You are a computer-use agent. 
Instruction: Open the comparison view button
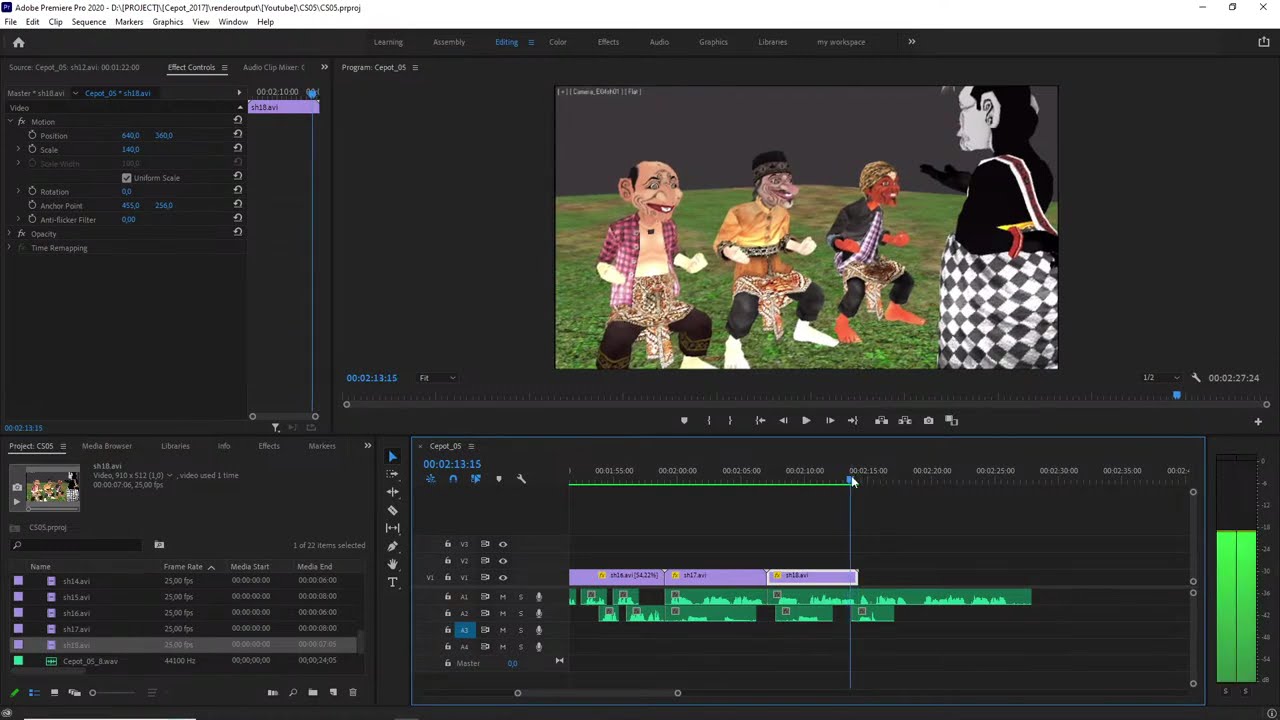pos(951,421)
